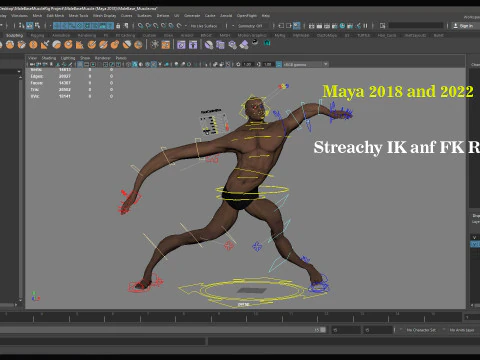This screenshot has height=360, width=480.
Task: Open the Mesh Tools menu
Action: (78, 15)
